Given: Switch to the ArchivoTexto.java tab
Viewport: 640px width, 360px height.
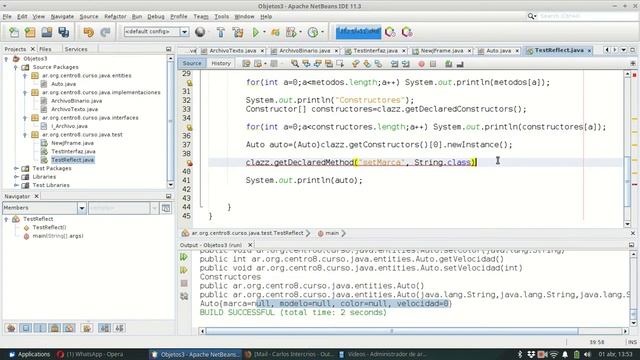Looking at the screenshot, I should pyautogui.click(x=232, y=51).
